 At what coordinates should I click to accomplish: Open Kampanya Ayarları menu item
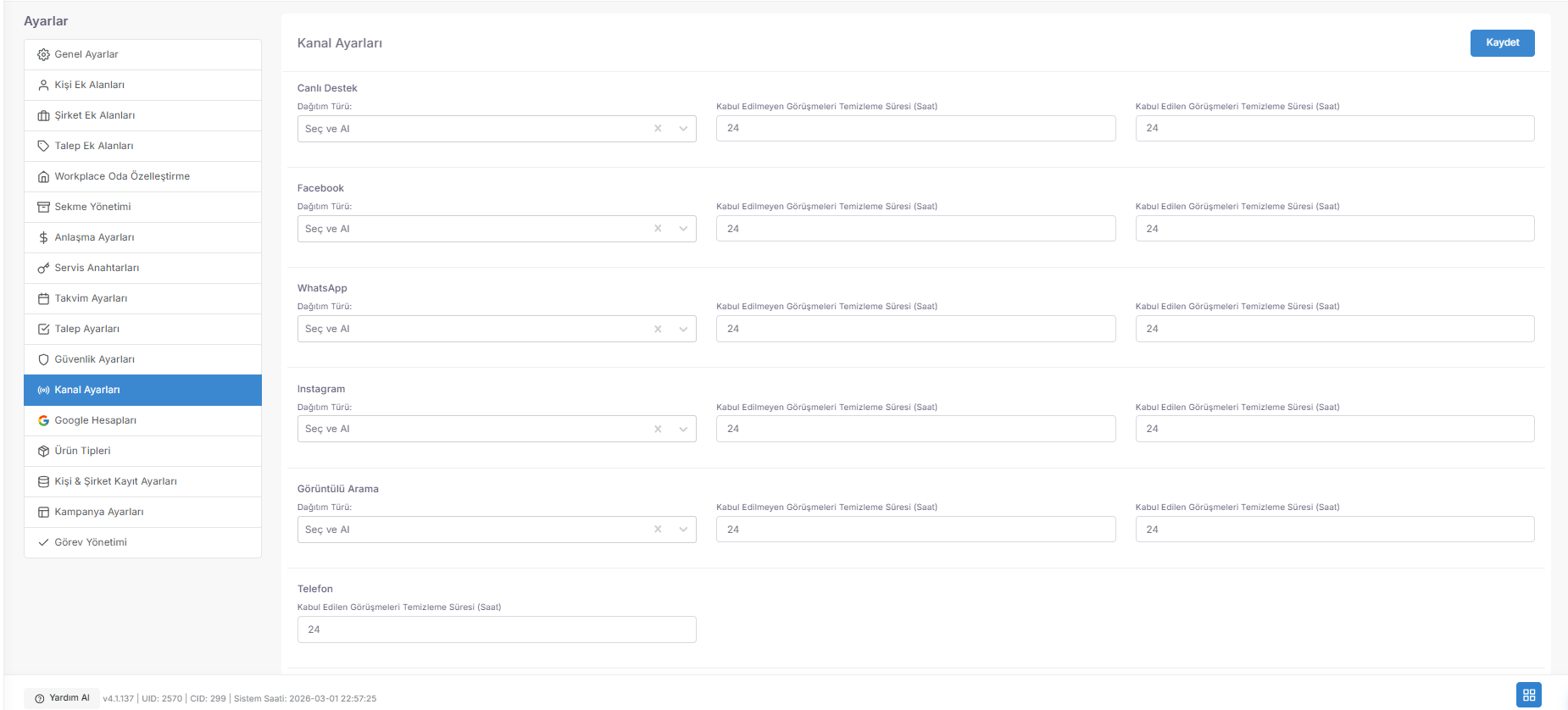click(142, 512)
